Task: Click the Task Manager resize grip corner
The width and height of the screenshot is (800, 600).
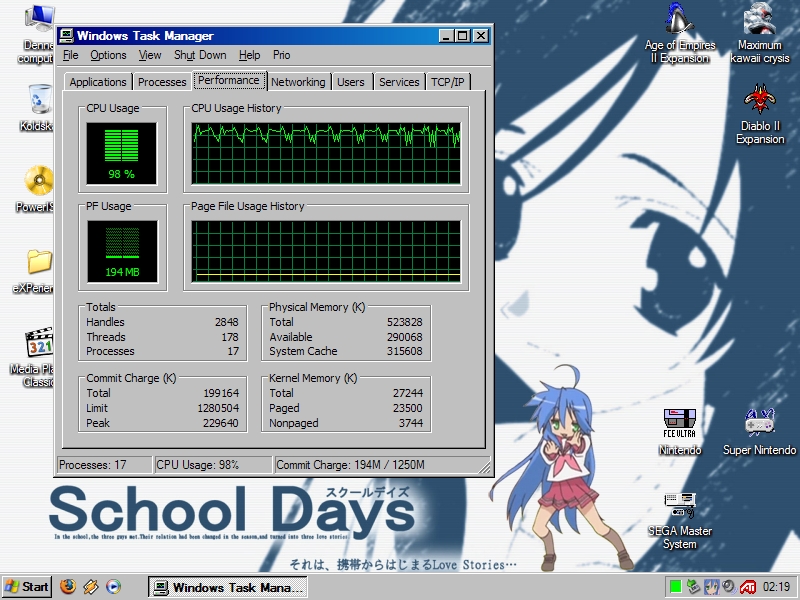Action: (x=484, y=467)
